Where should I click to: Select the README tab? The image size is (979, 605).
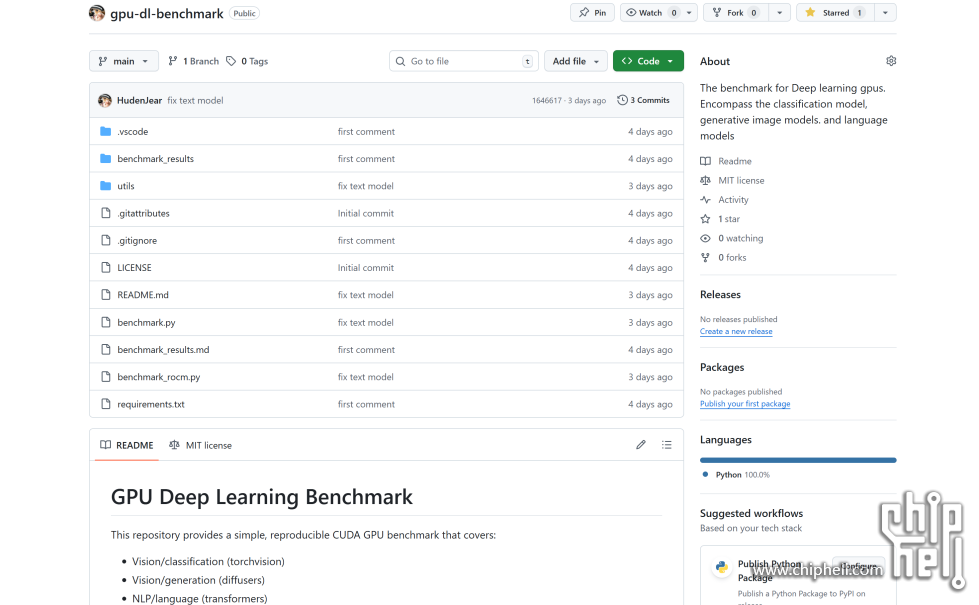(126, 445)
